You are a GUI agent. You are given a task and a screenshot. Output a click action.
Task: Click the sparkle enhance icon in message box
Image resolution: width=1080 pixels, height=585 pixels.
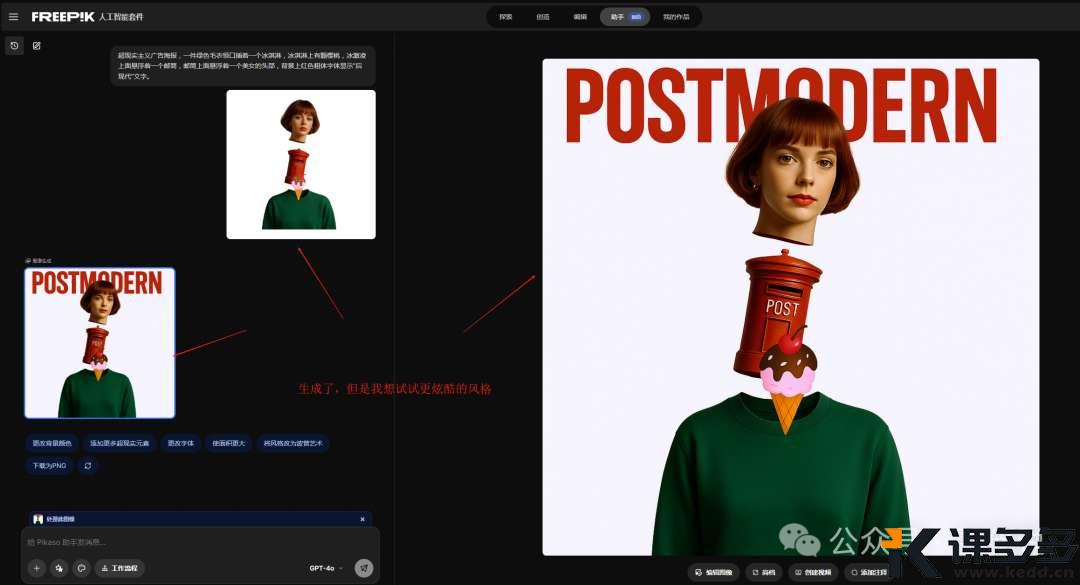59,568
